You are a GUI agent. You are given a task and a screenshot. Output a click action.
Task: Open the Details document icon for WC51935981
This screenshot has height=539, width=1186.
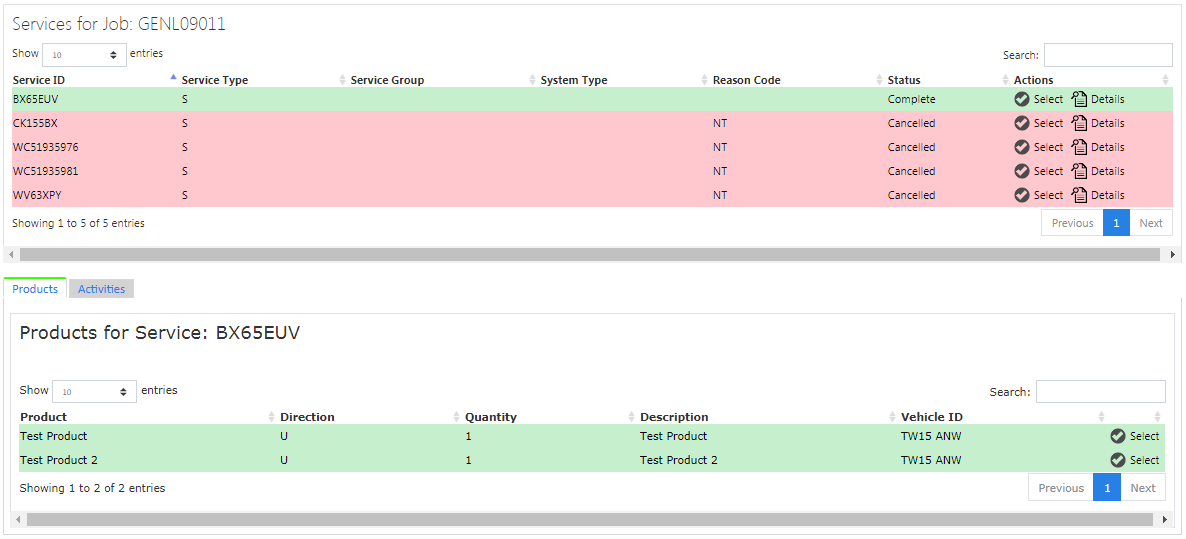(x=1079, y=171)
